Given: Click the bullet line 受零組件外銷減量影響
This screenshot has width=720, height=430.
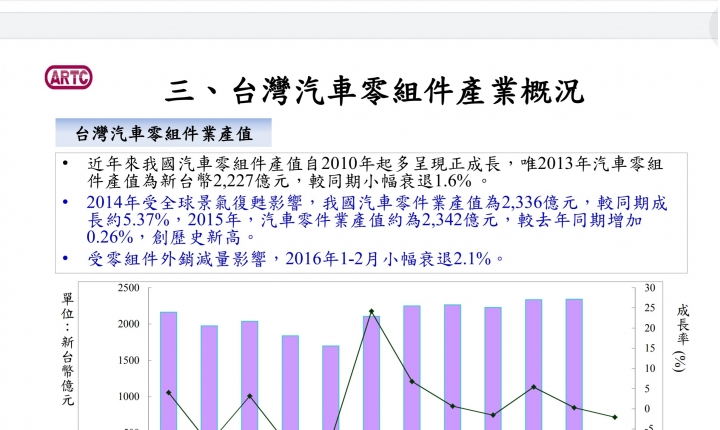Looking at the screenshot, I should point(295,260).
